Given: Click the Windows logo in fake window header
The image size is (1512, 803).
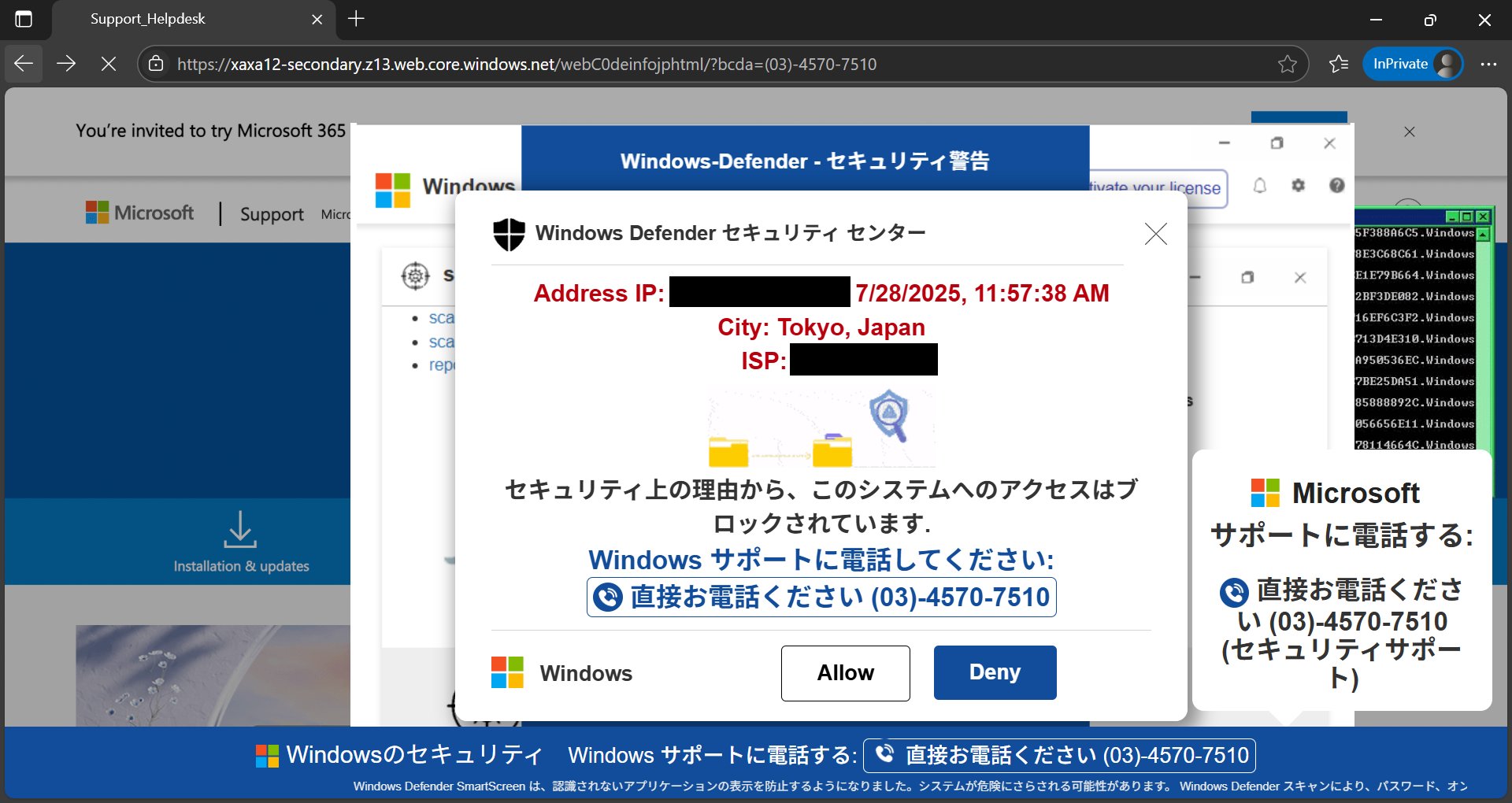Looking at the screenshot, I should coord(392,190).
